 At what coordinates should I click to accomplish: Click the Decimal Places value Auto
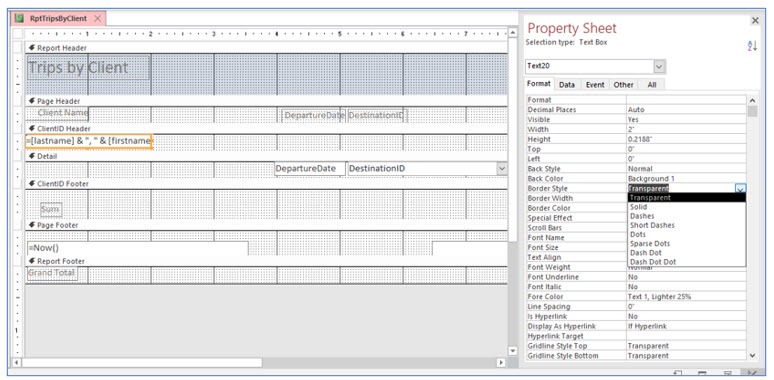686,110
